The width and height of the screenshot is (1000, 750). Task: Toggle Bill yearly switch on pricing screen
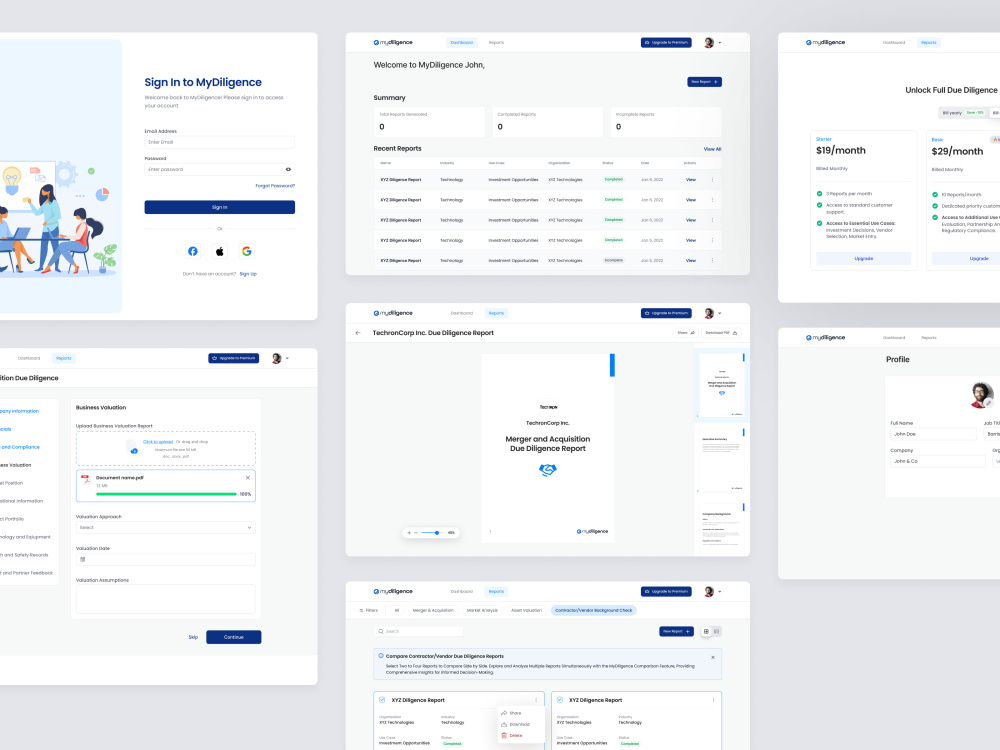coord(962,113)
